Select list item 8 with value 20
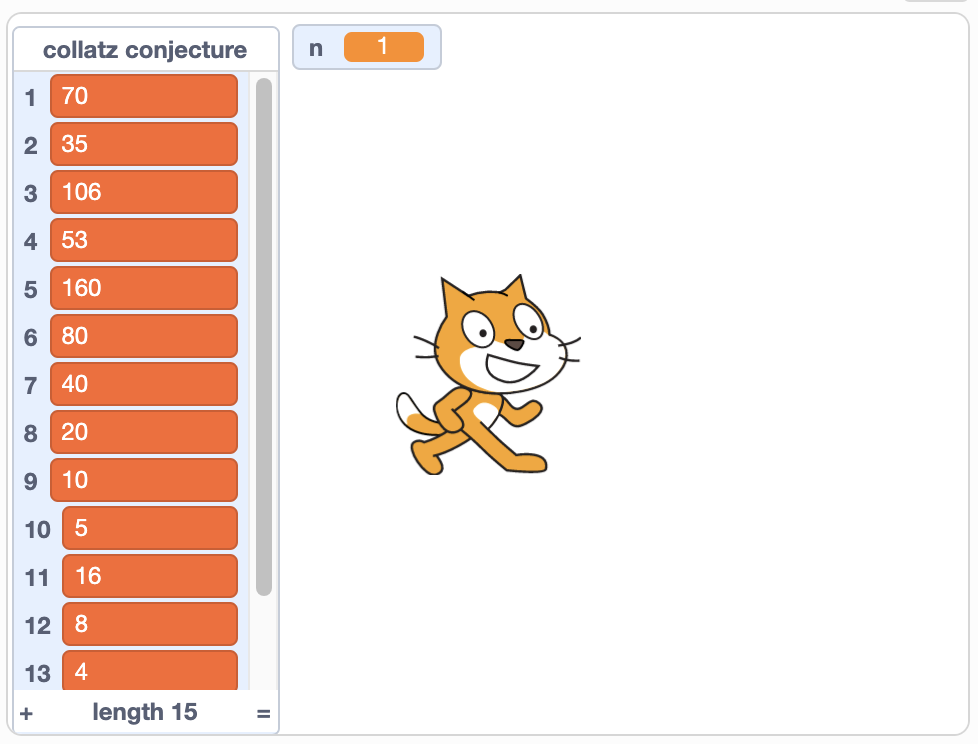978x744 pixels. (144, 432)
